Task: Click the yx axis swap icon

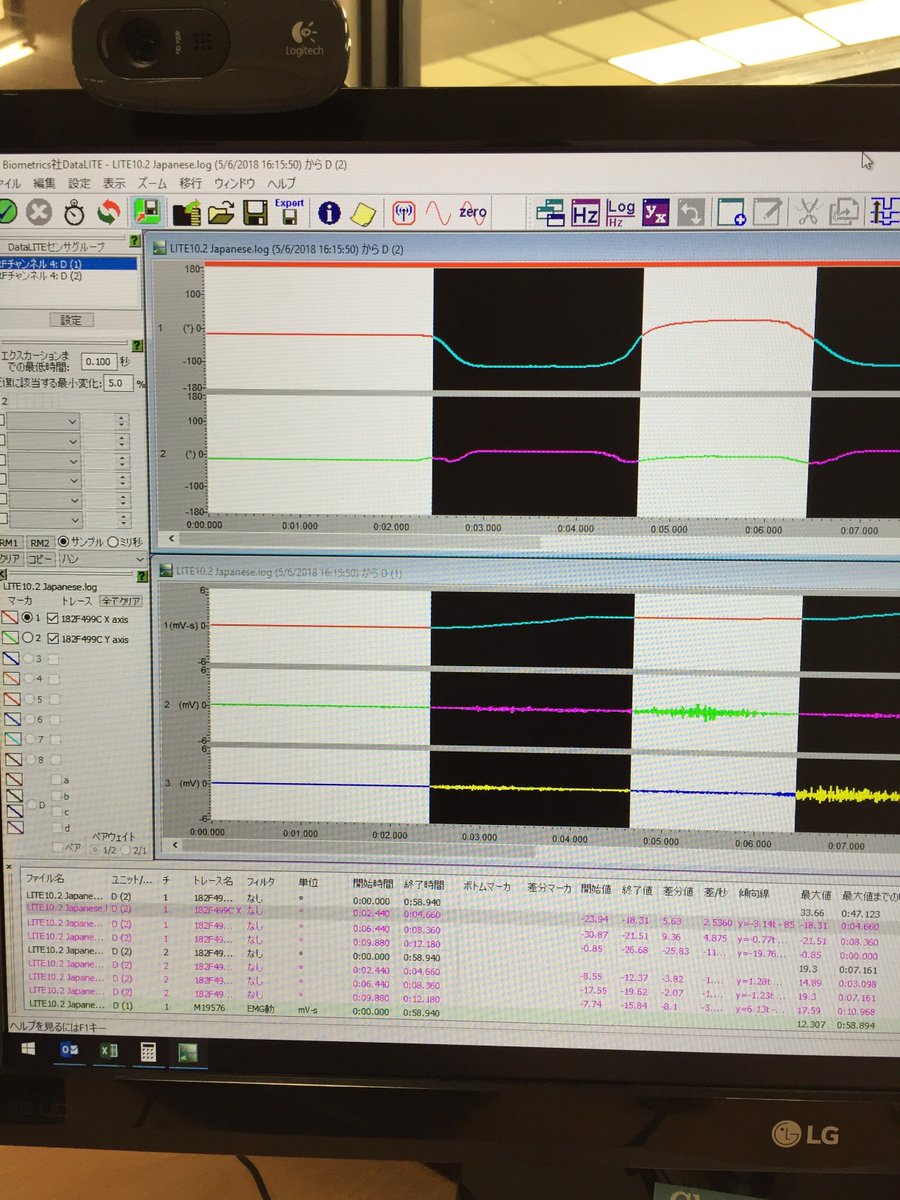Action: pos(655,212)
